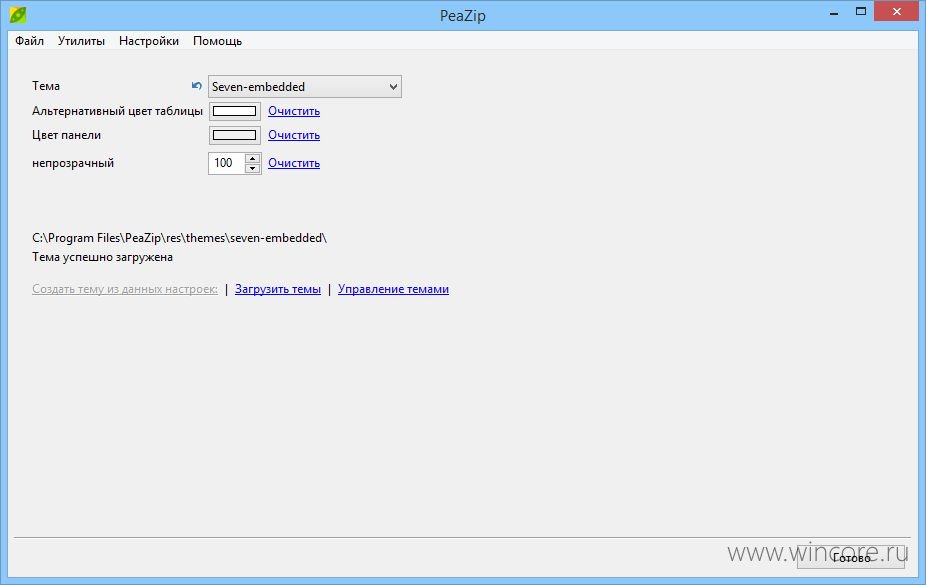The image size is (926, 585).
Task: Open the Управление темами link
Action: (393, 289)
